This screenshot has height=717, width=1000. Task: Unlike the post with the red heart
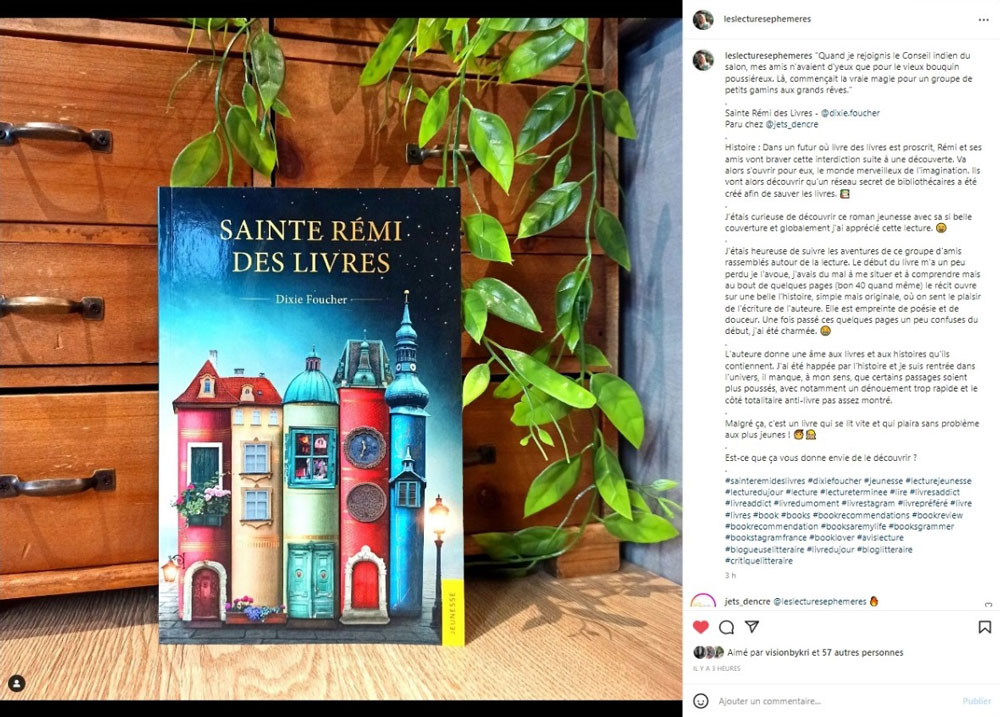[700, 627]
